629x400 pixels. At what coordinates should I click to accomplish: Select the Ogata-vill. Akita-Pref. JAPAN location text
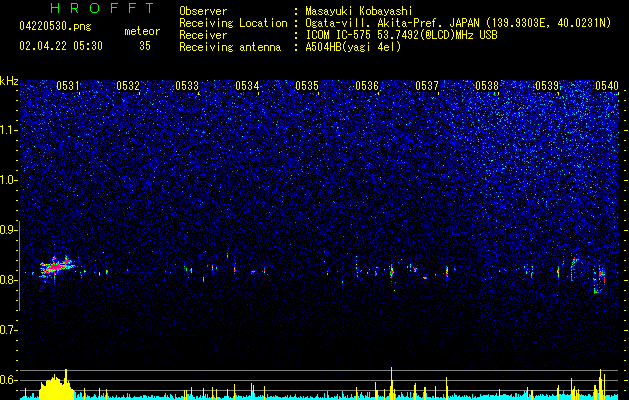[x=458, y=23]
